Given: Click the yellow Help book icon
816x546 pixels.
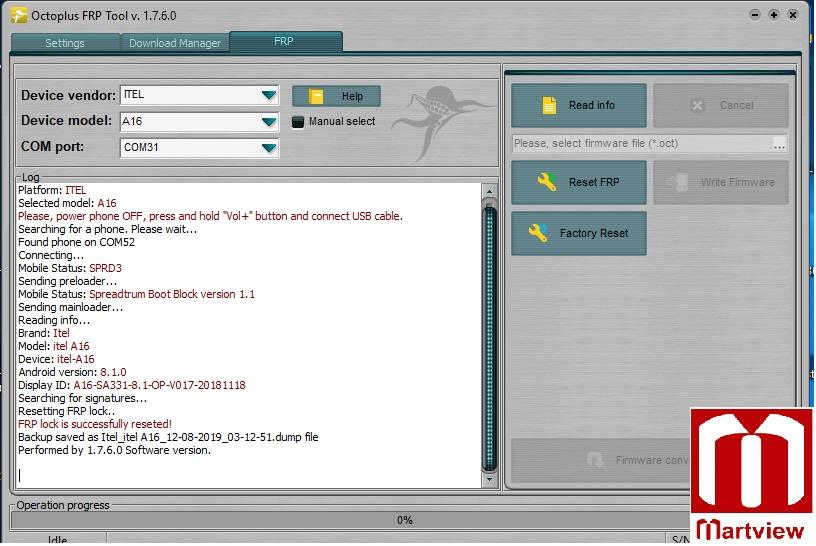Looking at the screenshot, I should point(316,96).
